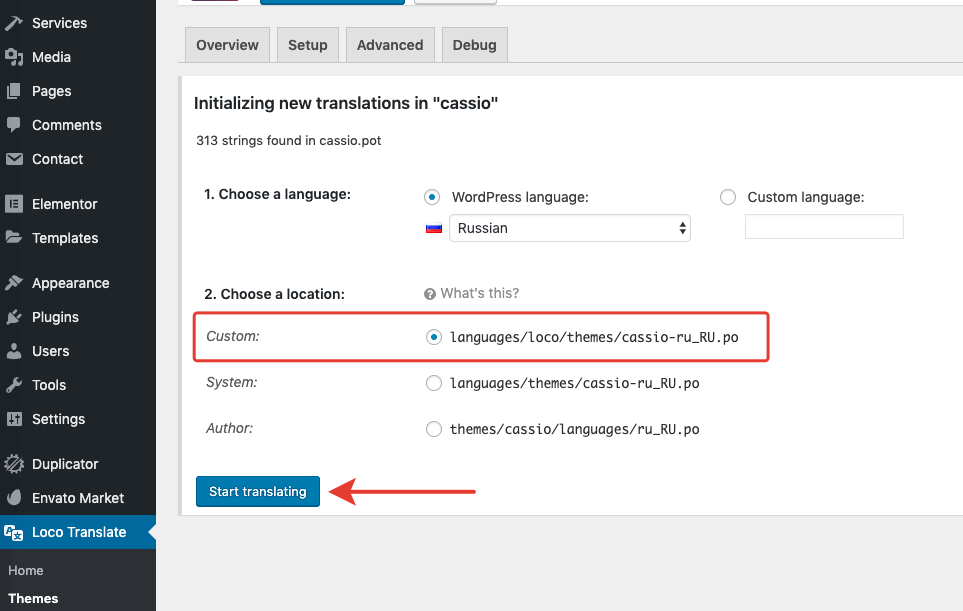Image resolution: width=963 pixels, height=611 pixels.
Task: Choose the Custom location radio option
Action: [433, 337]
